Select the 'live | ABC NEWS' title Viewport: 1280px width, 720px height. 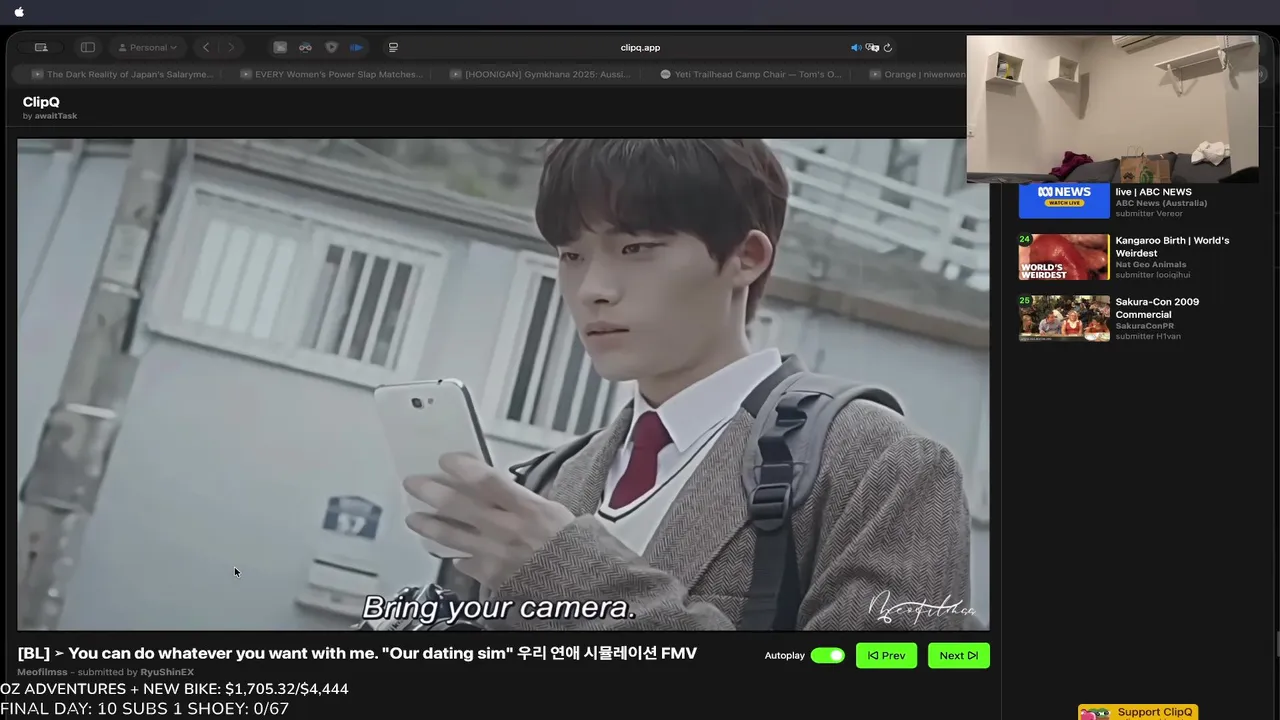tap(1154, 192)
